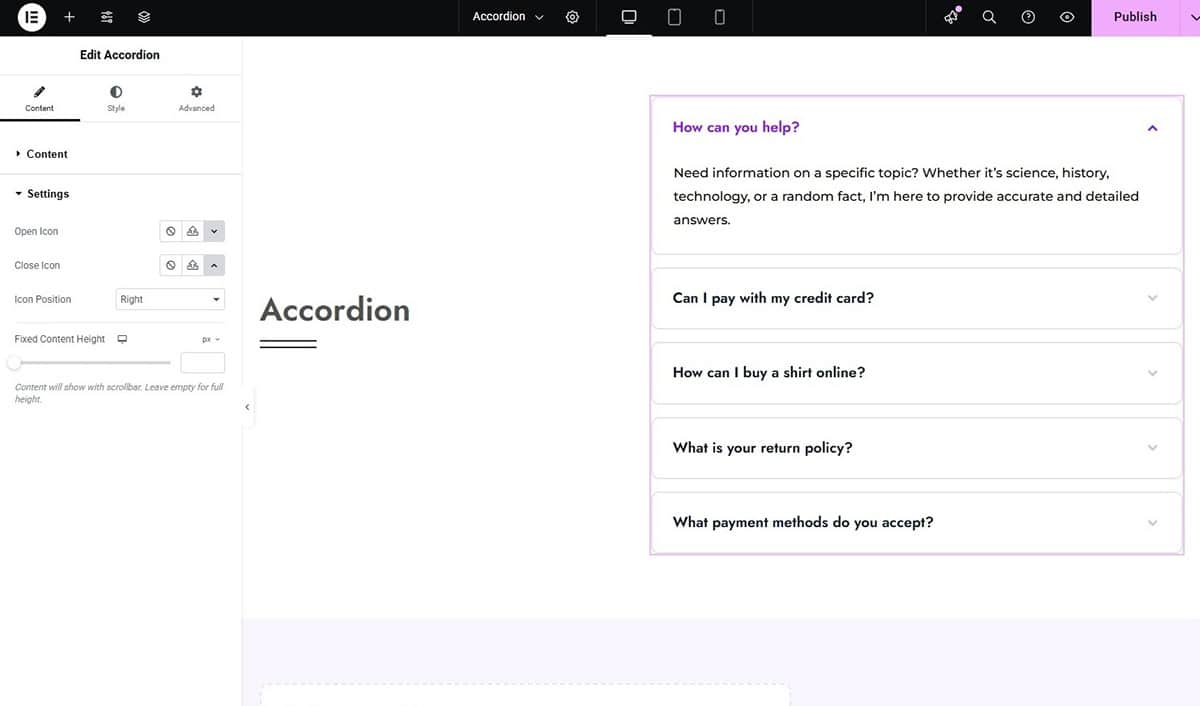Open the structure layers icon

click(x=144, y=17)
